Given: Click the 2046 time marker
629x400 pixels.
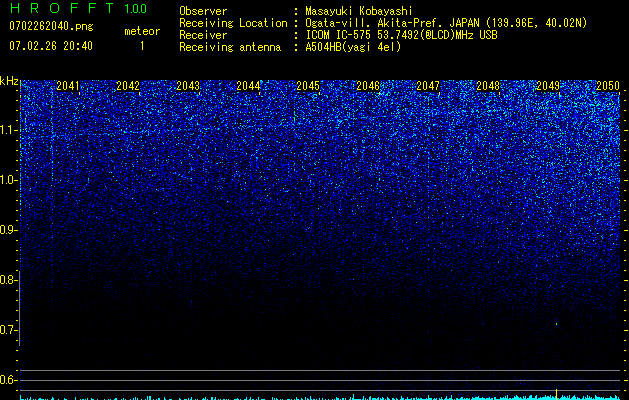Looking at the screenshot, I should click(x=368, y=85).
